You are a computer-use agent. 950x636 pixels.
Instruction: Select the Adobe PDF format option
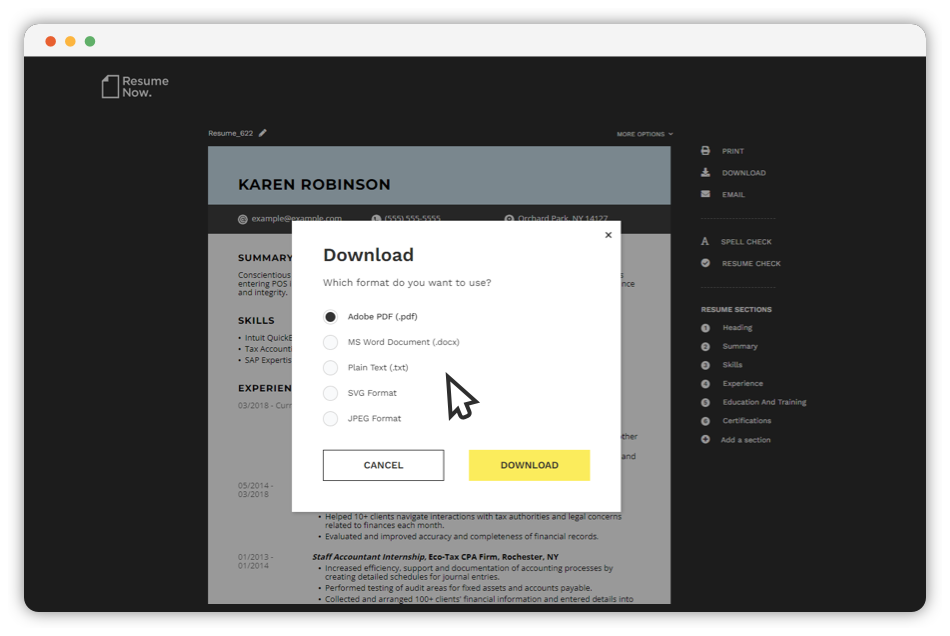(x=330, y=317)
